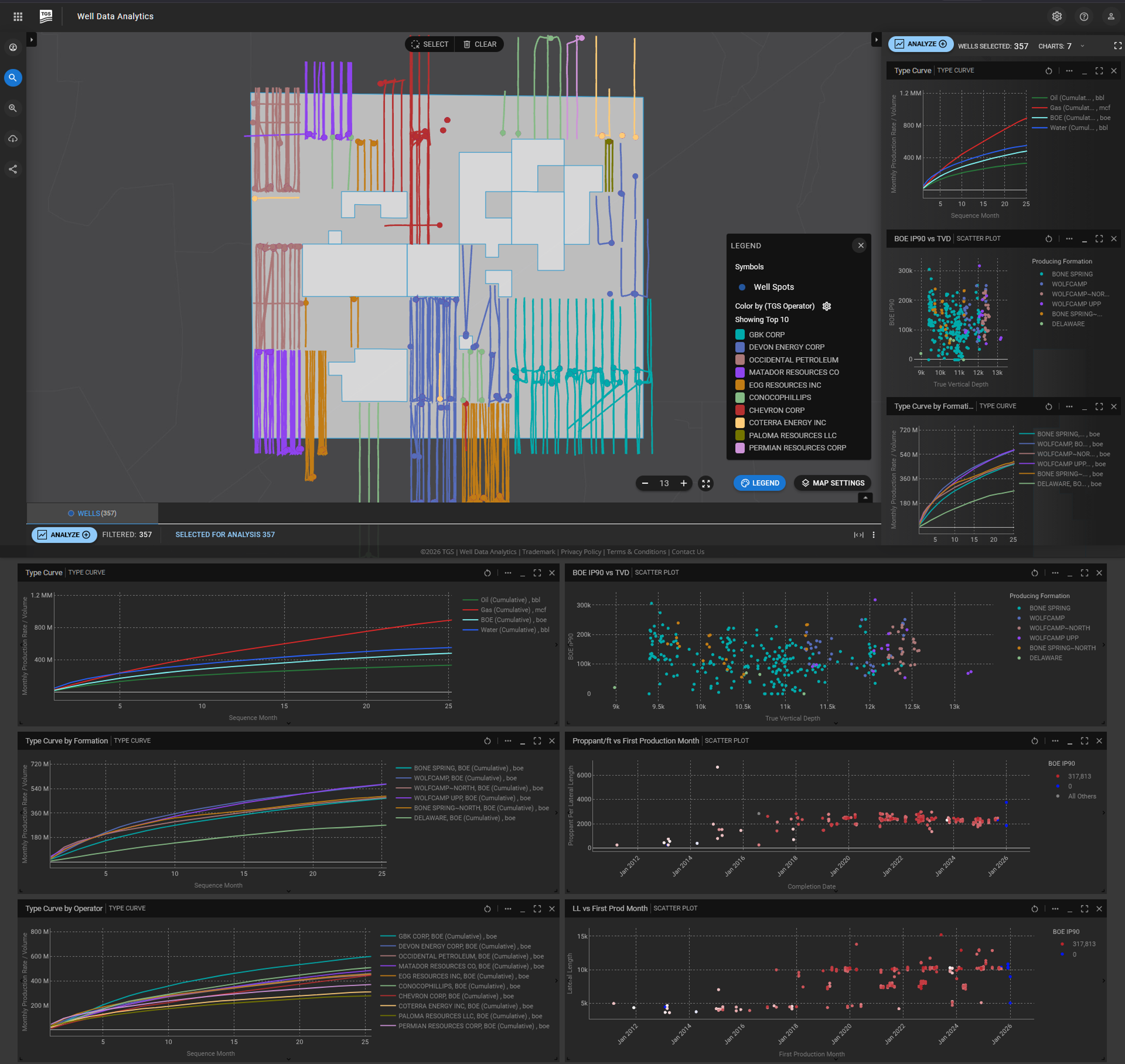Click the share icon in sidebar
The width and height of the screenshot is (1125, 1064).
click(13, 169)
